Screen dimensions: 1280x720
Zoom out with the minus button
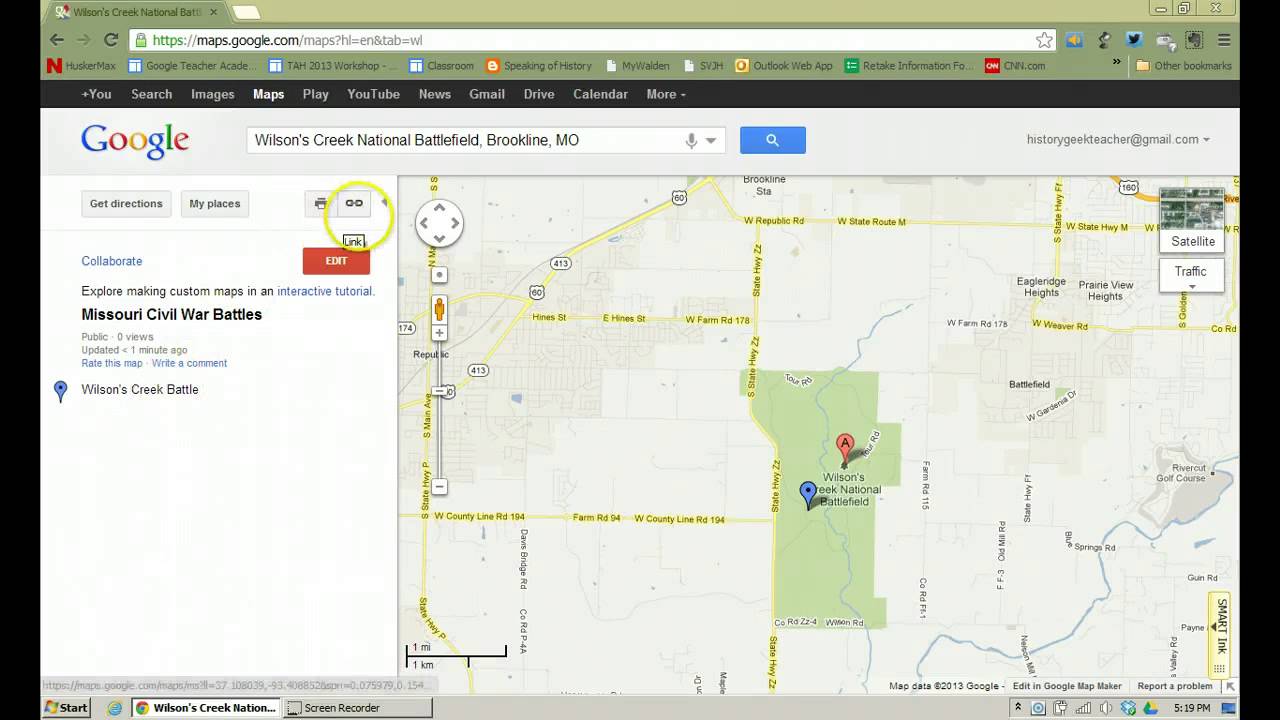[439, 487]
